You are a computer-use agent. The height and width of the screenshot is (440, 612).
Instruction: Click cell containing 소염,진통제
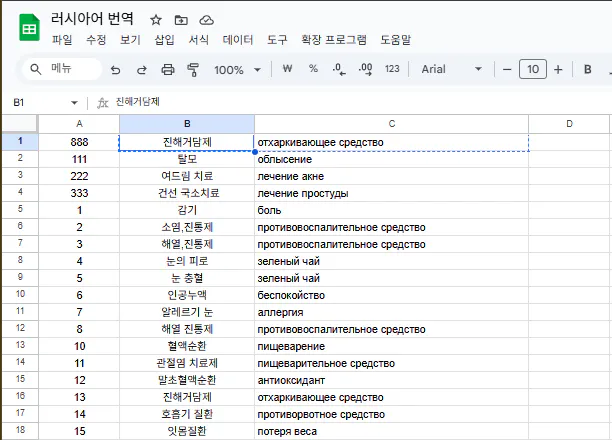pos(187,227)
